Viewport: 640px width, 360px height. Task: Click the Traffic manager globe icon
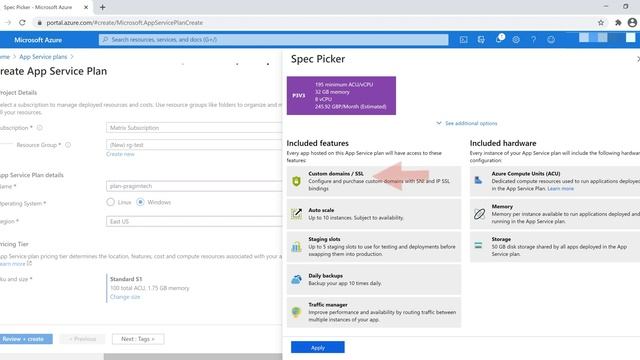(x=296, y=312)
